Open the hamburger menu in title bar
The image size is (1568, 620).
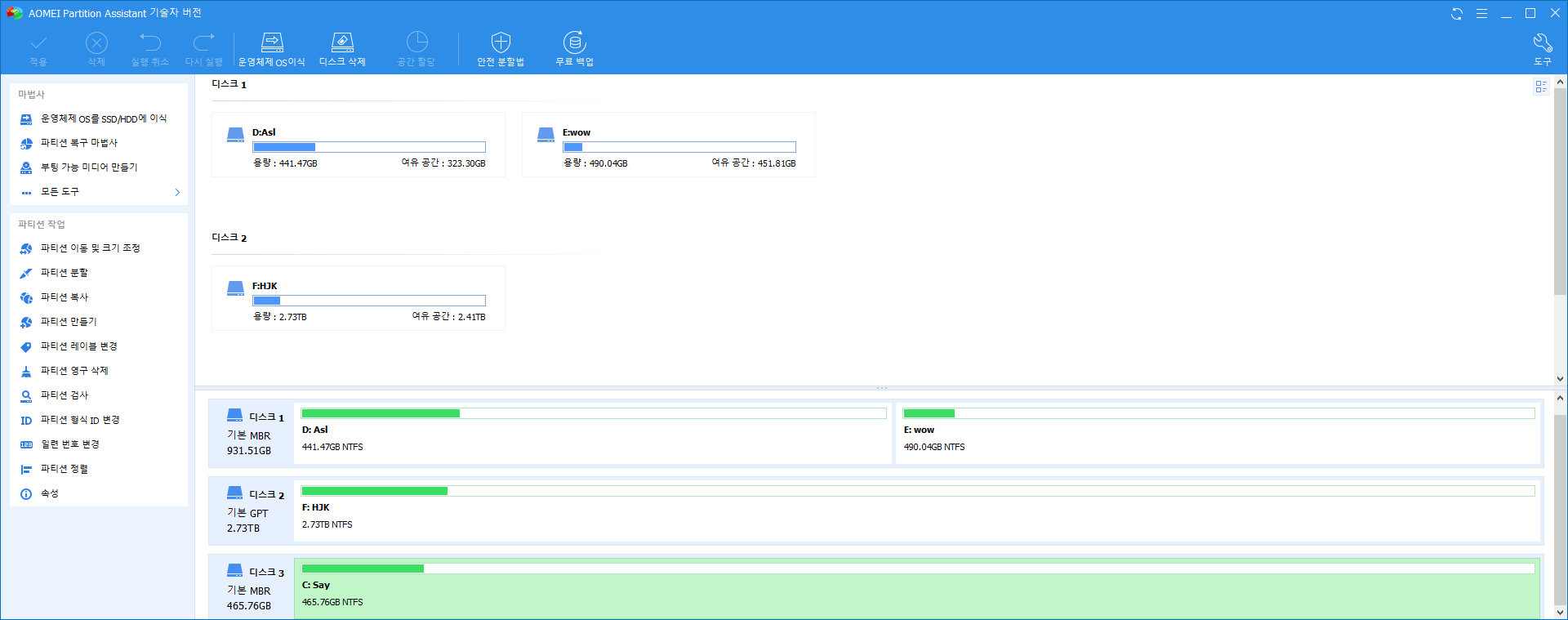[x=1481, y=14]
